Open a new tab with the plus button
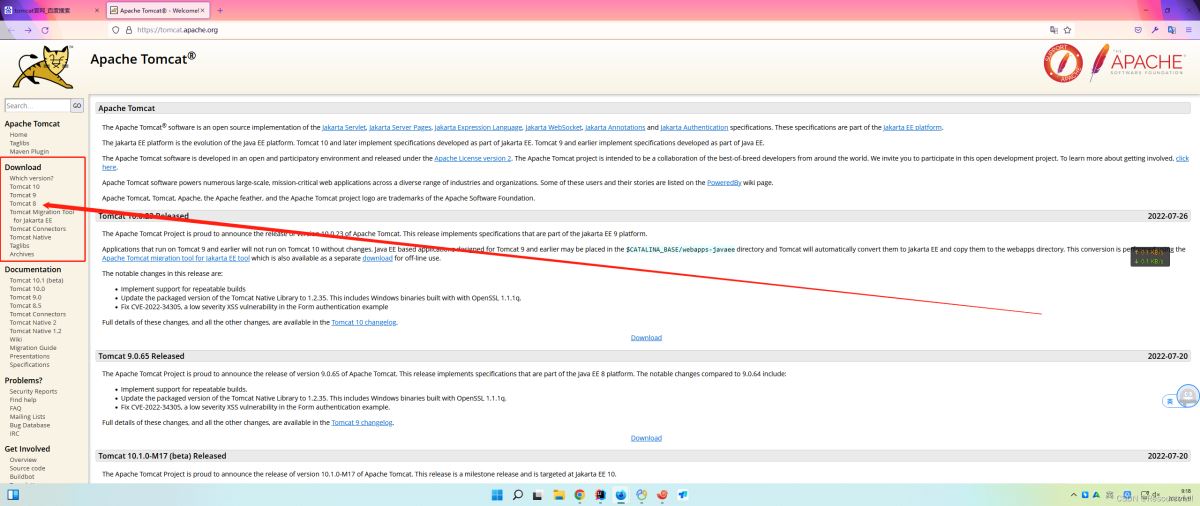 point(220,10)
